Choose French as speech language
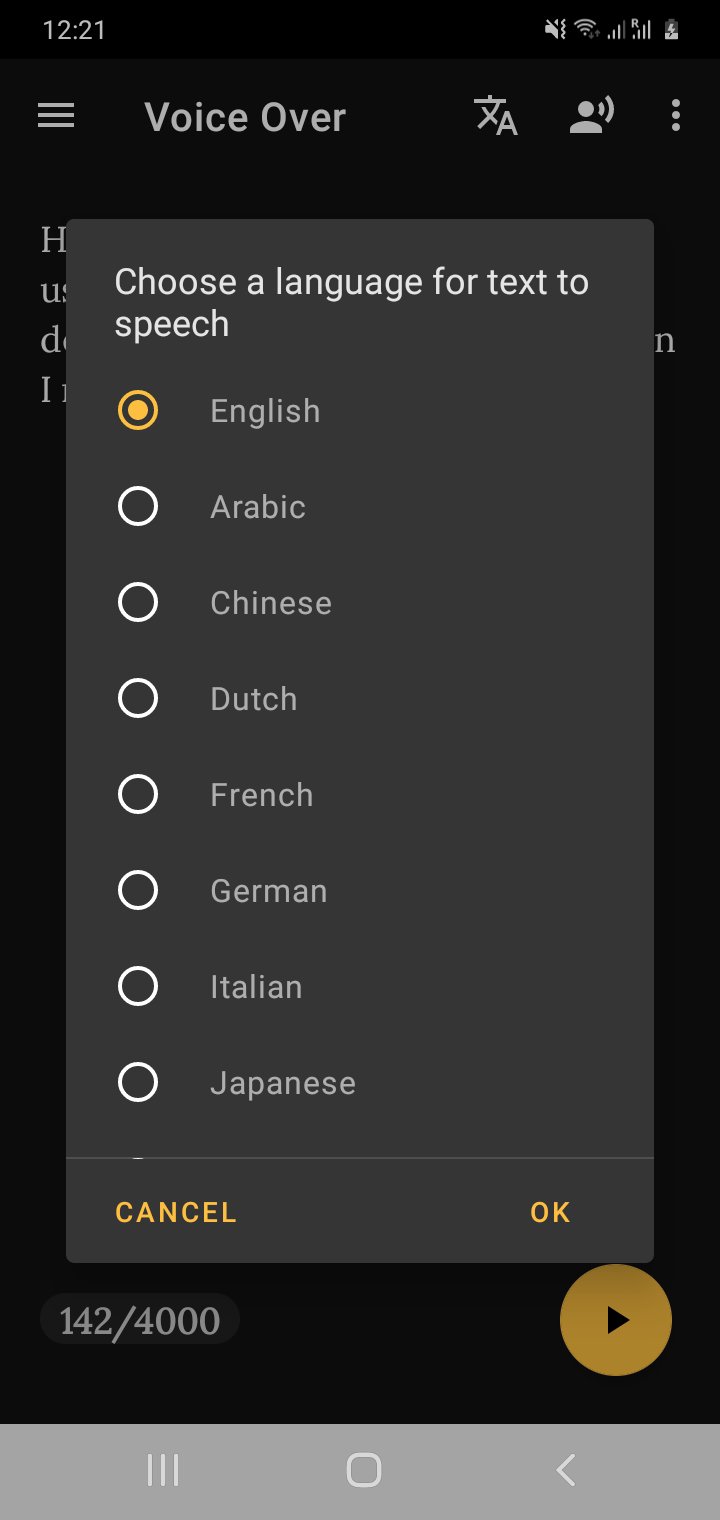The height and width of the screenshot is (1520, 720). [x=138, y=795]
